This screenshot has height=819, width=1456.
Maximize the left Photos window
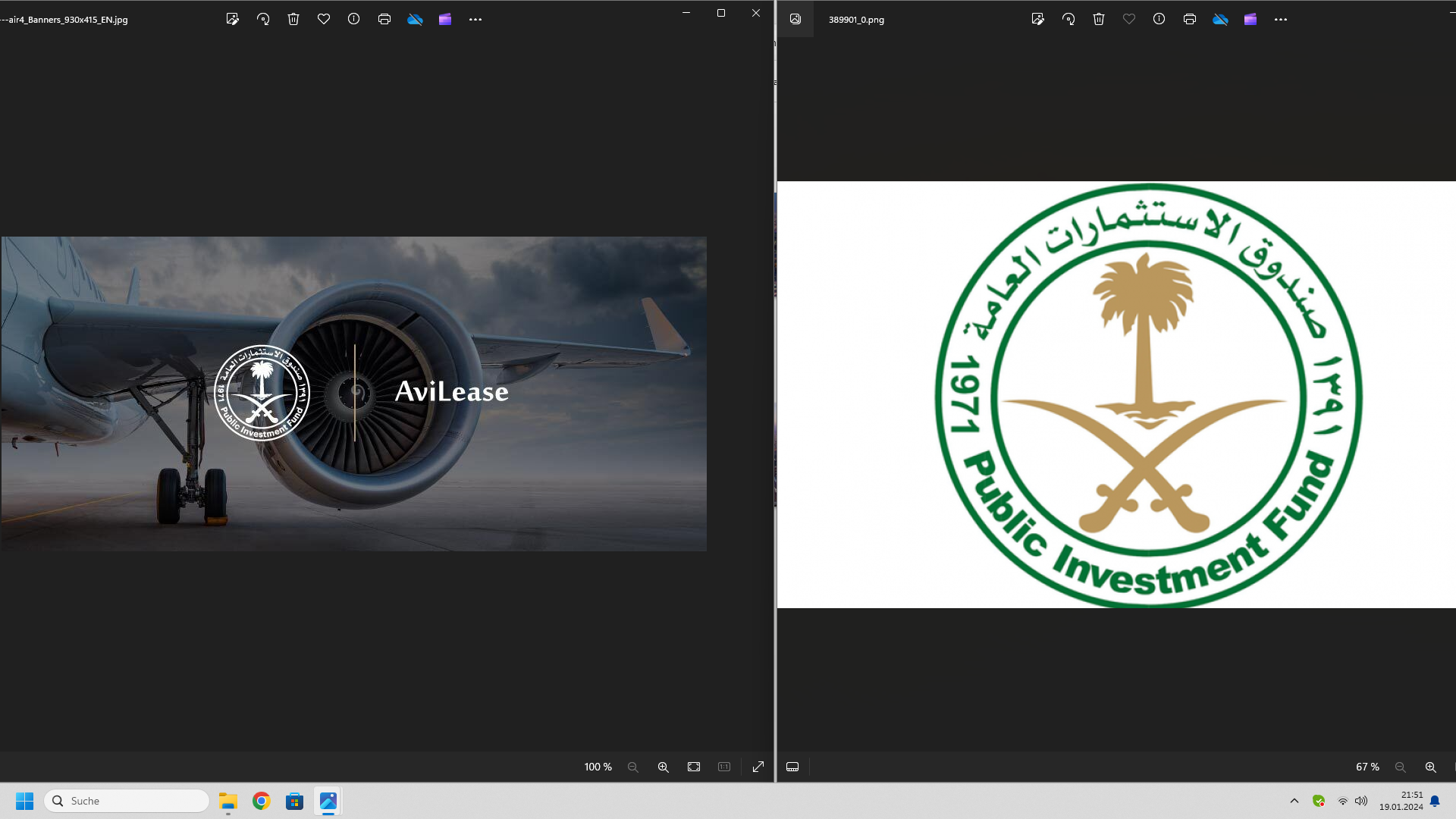tap(721, 13)
